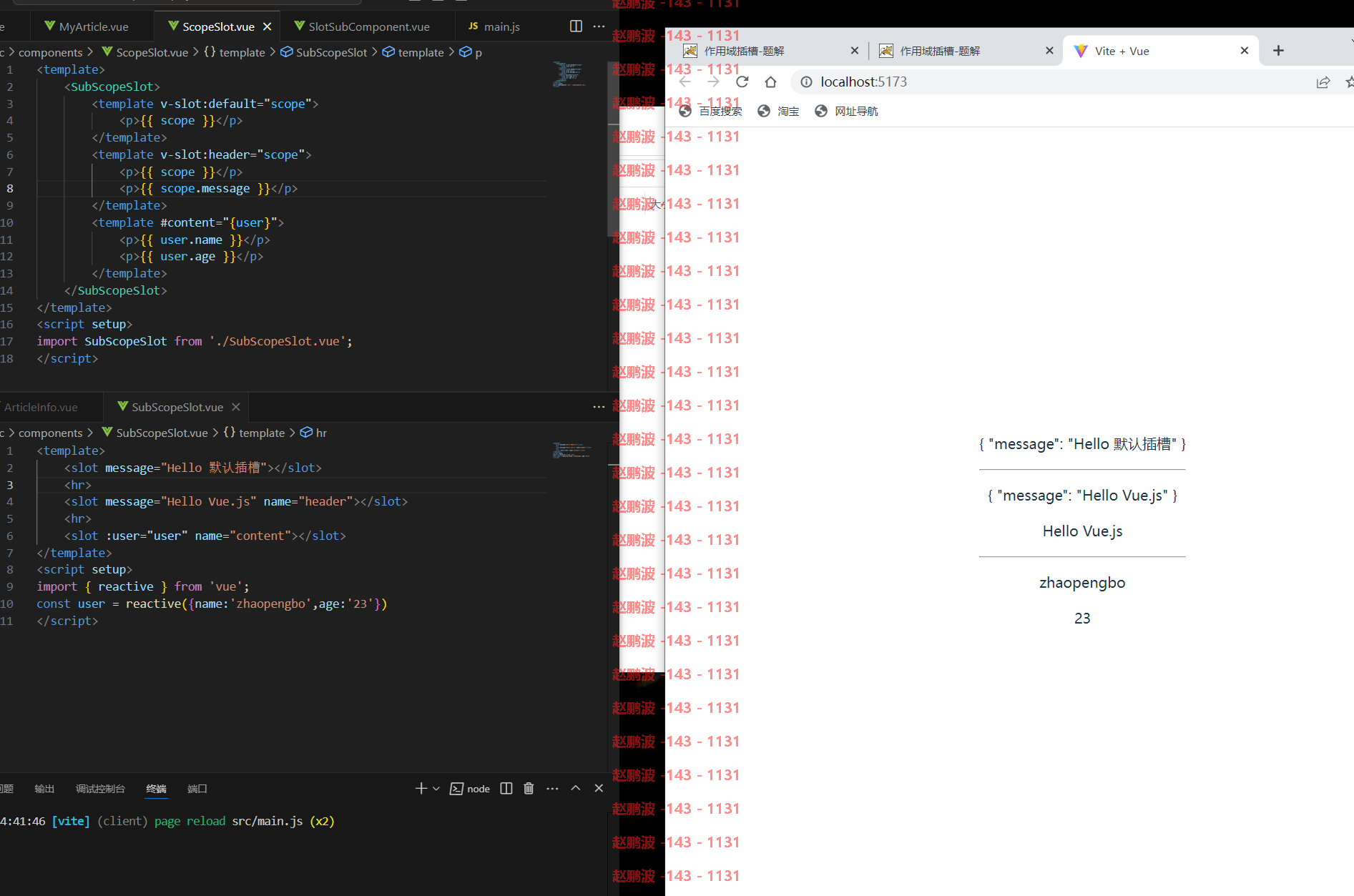Click SubScopeSlot symbol in top breadcrumb
The width and height of the screenshot is (1354, 896).
click(x=324, y=52)
